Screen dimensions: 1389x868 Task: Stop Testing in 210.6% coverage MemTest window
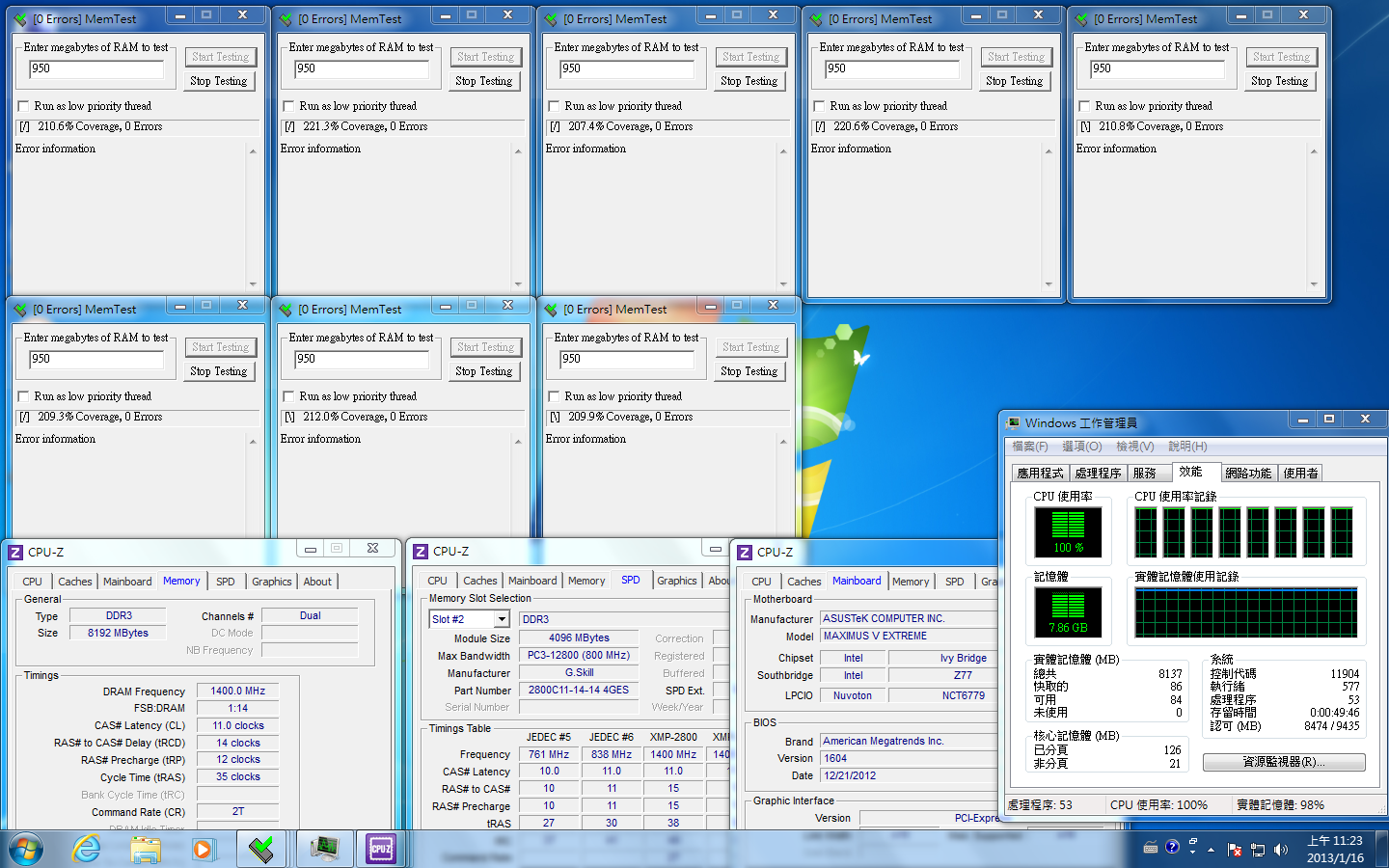tap(219, 81)
